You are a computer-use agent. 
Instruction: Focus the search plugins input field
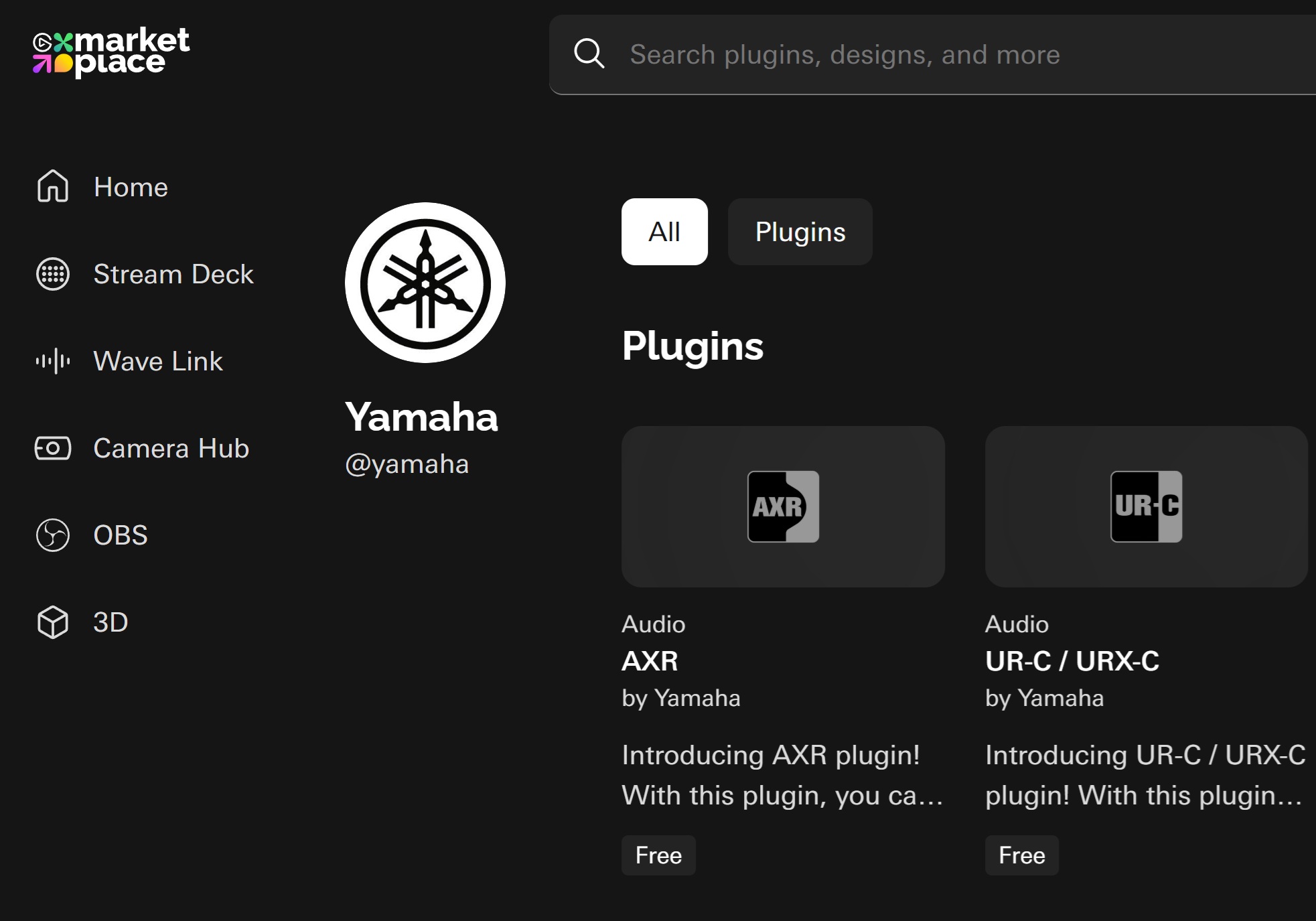pos(938,54)
